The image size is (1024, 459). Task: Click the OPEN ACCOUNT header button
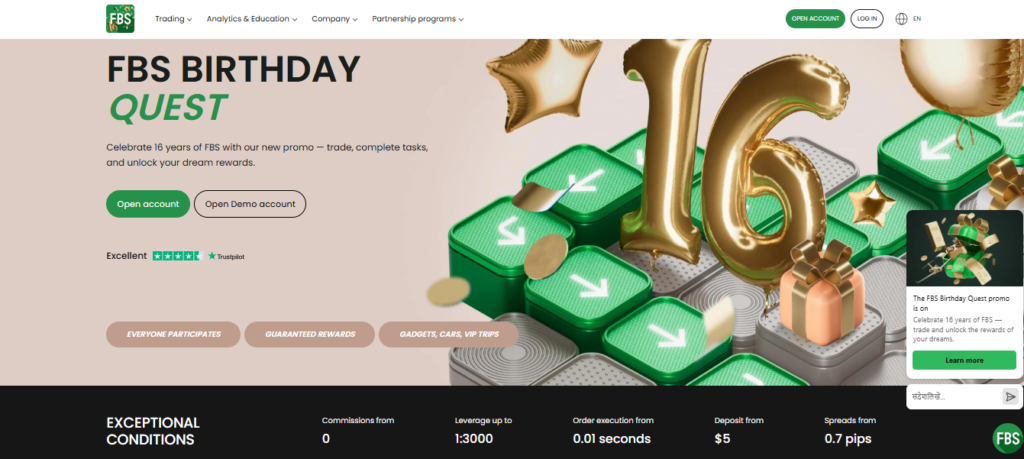point(815,19)
